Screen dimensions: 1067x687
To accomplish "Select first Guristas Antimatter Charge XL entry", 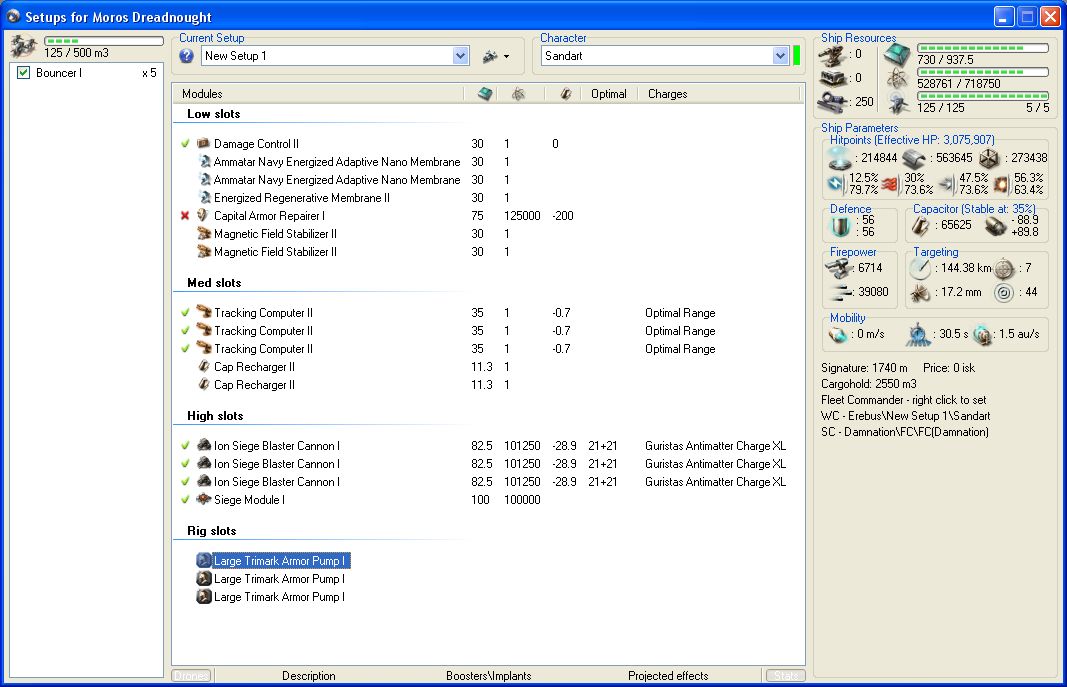I will point(715,446).
